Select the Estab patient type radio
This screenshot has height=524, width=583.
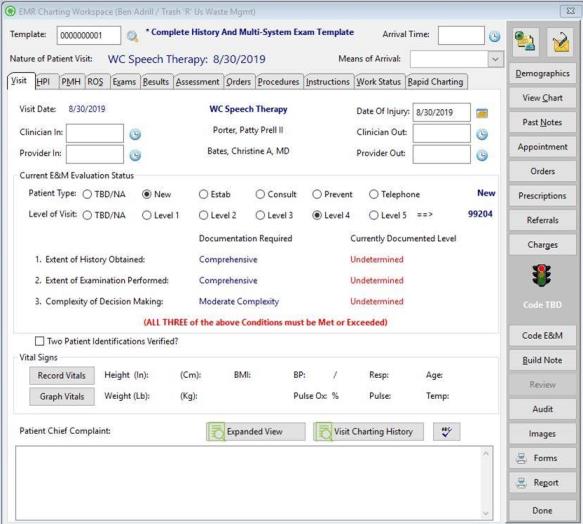click(203, 195)
